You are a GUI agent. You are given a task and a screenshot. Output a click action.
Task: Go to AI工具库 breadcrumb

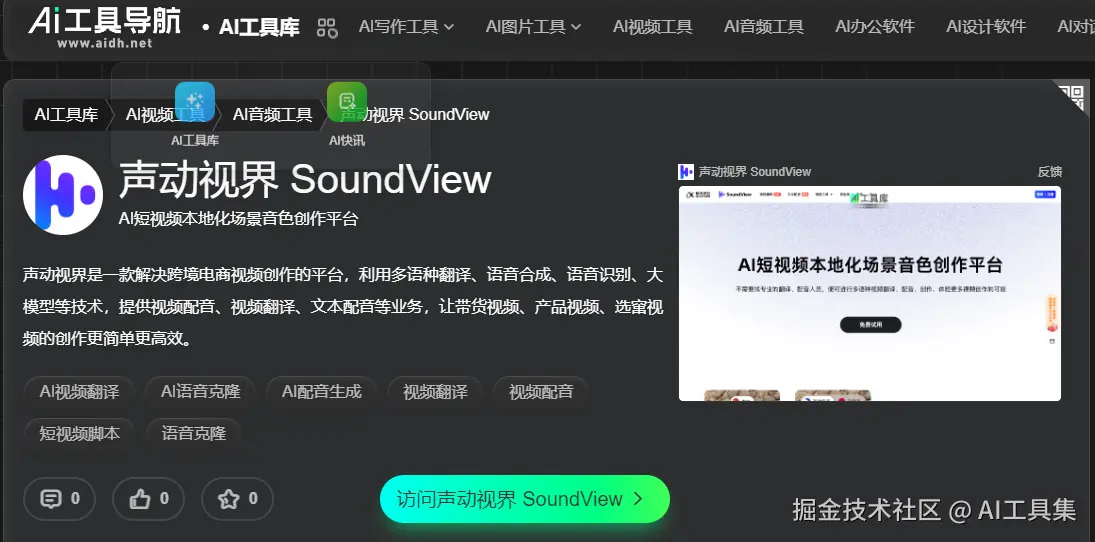coord(66,115)
